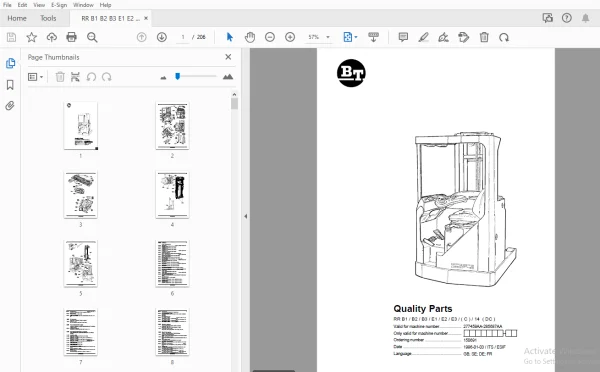This screenshot has width=600, height=372.
Task: Click the thumbnail size slider handle
Action: tap(178, 77)
